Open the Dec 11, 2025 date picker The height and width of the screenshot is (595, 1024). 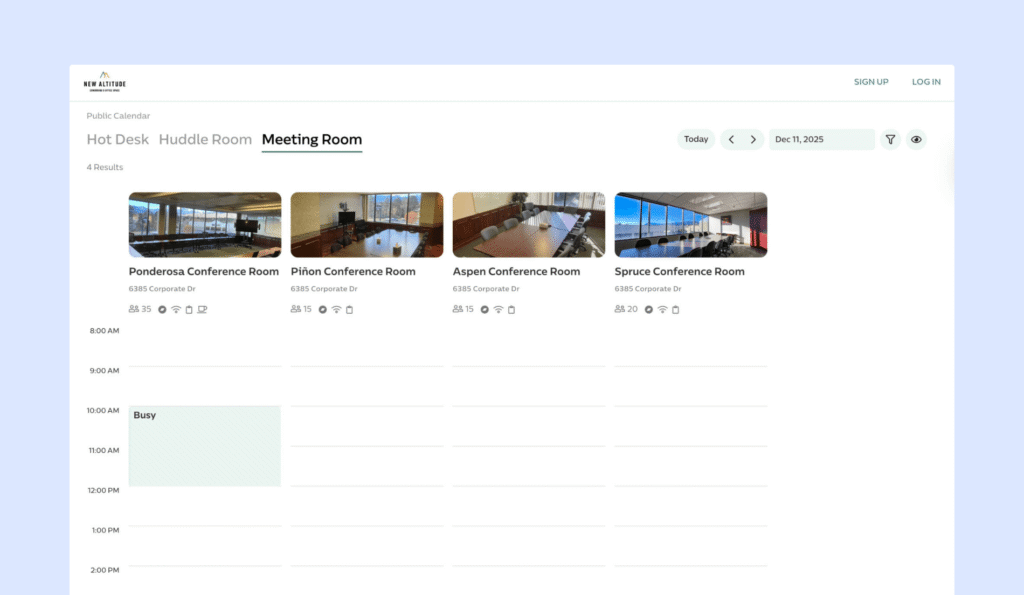[820, 139]
